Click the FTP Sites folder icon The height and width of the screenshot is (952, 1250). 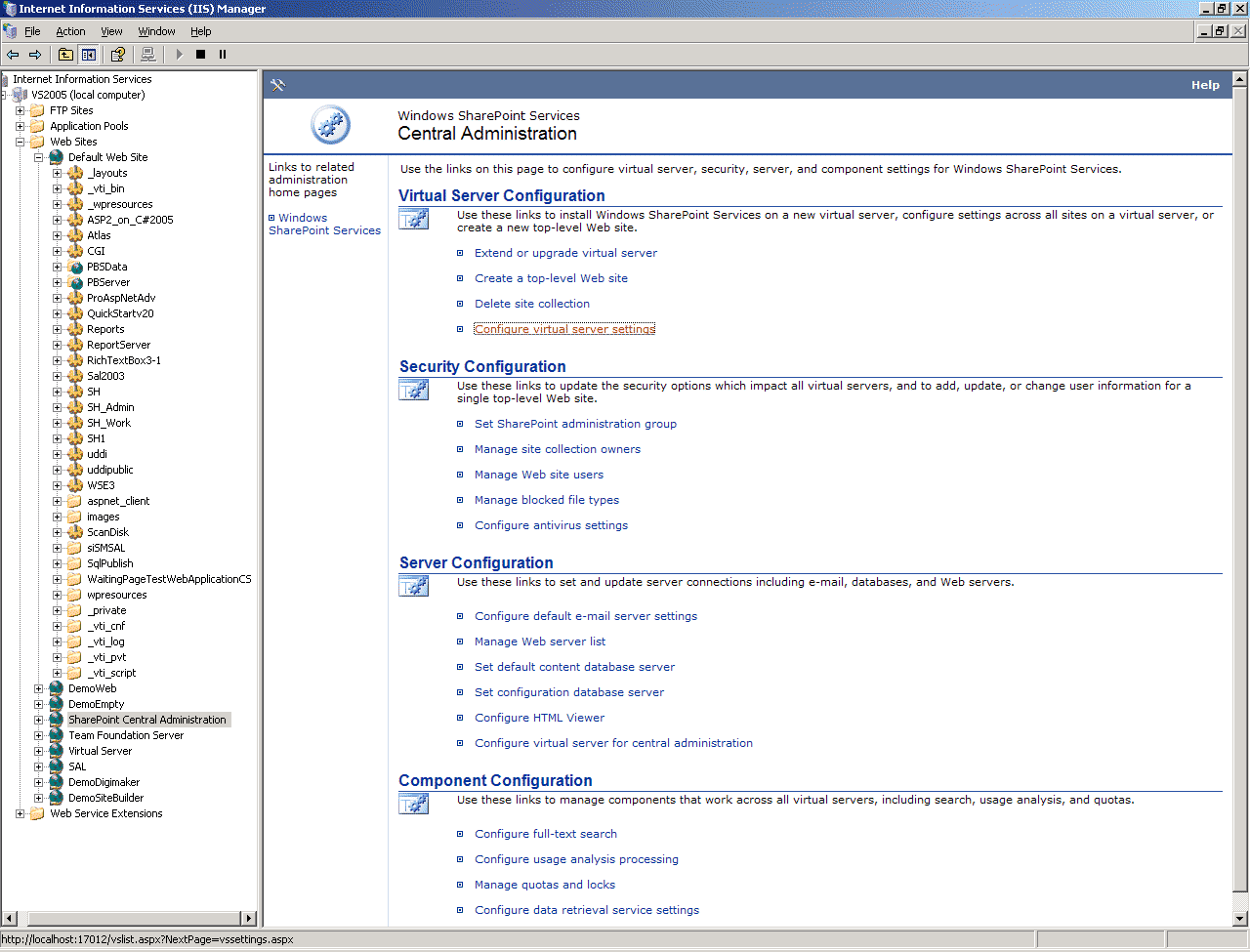pos(38,110)
